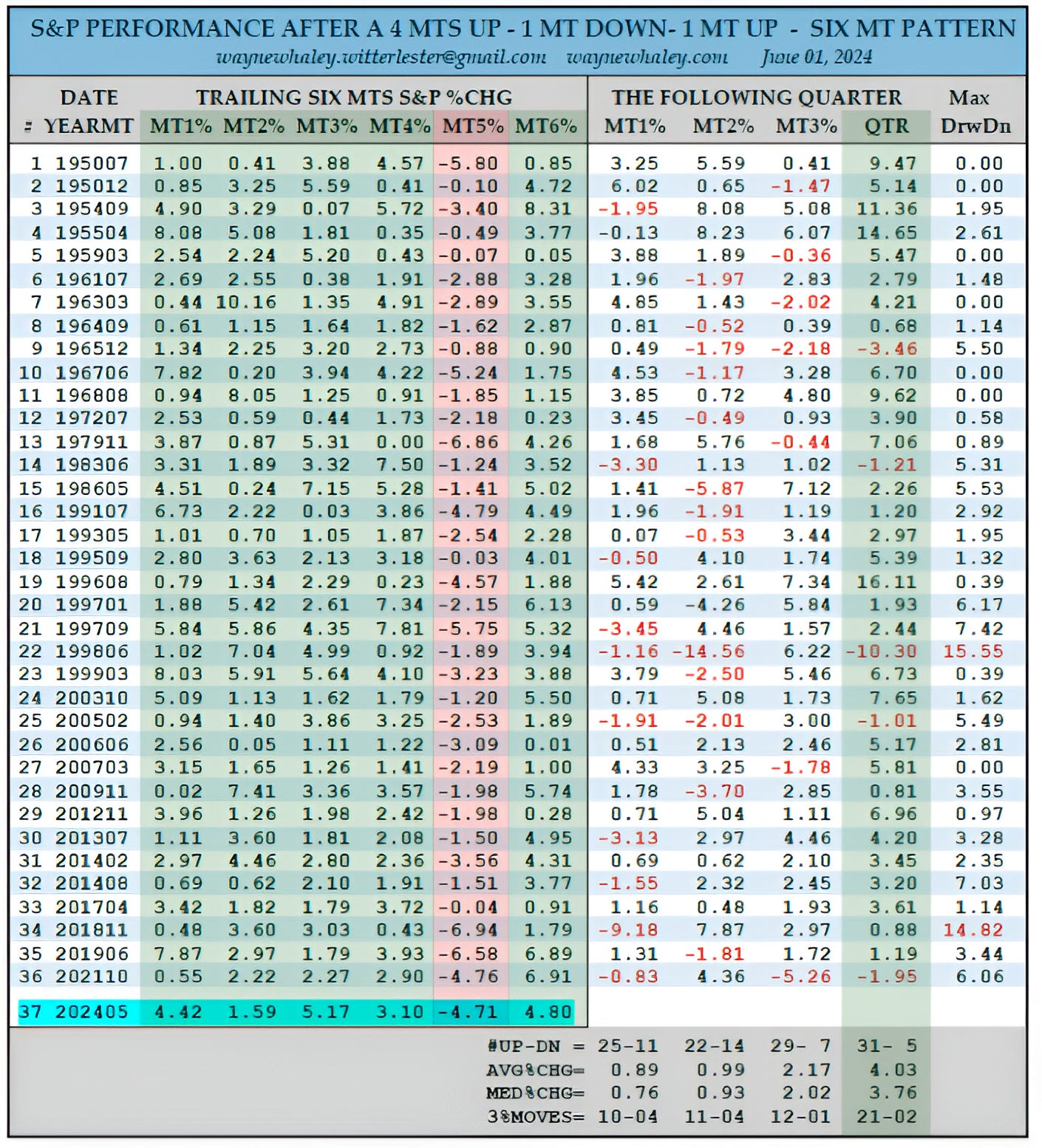Click the up-down count 25-11

628,1047
